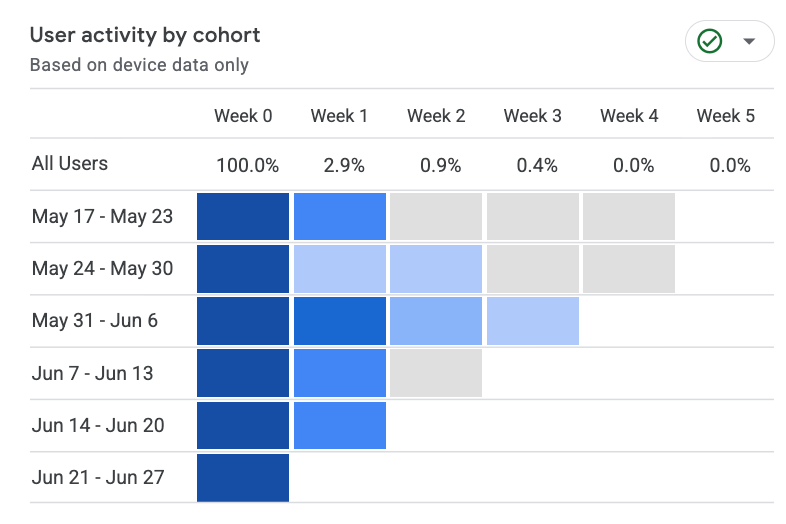Viewport: 786px width, 524px height.
Task: Click the Week 5 column header
Action: [x=725, y=116]
